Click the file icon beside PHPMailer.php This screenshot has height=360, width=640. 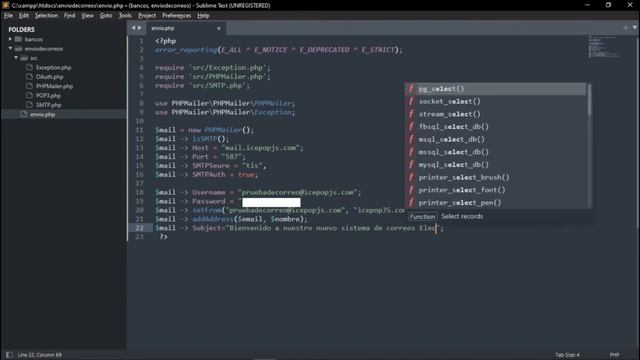29,86
